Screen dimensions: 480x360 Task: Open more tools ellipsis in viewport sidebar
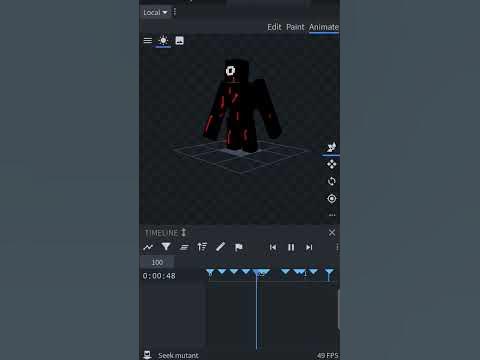pos(332,215)
